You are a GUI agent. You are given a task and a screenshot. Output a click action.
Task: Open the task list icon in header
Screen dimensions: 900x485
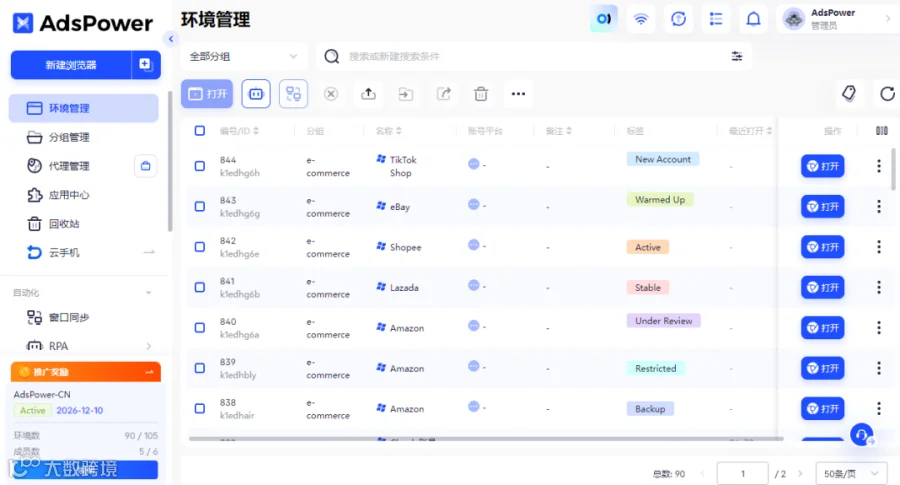[716, 19]
